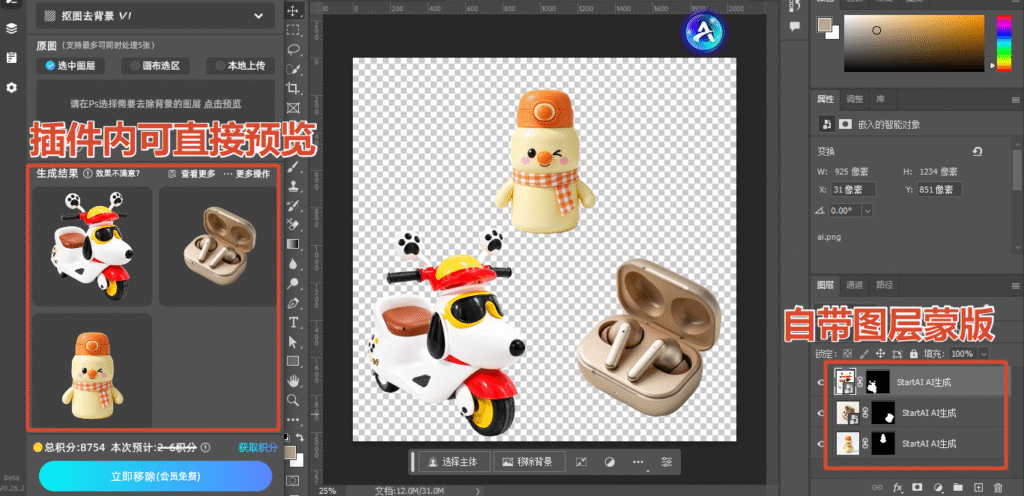Select the Dodge tool
Viewport: 1024px width, 496px height.
[293, 283]
